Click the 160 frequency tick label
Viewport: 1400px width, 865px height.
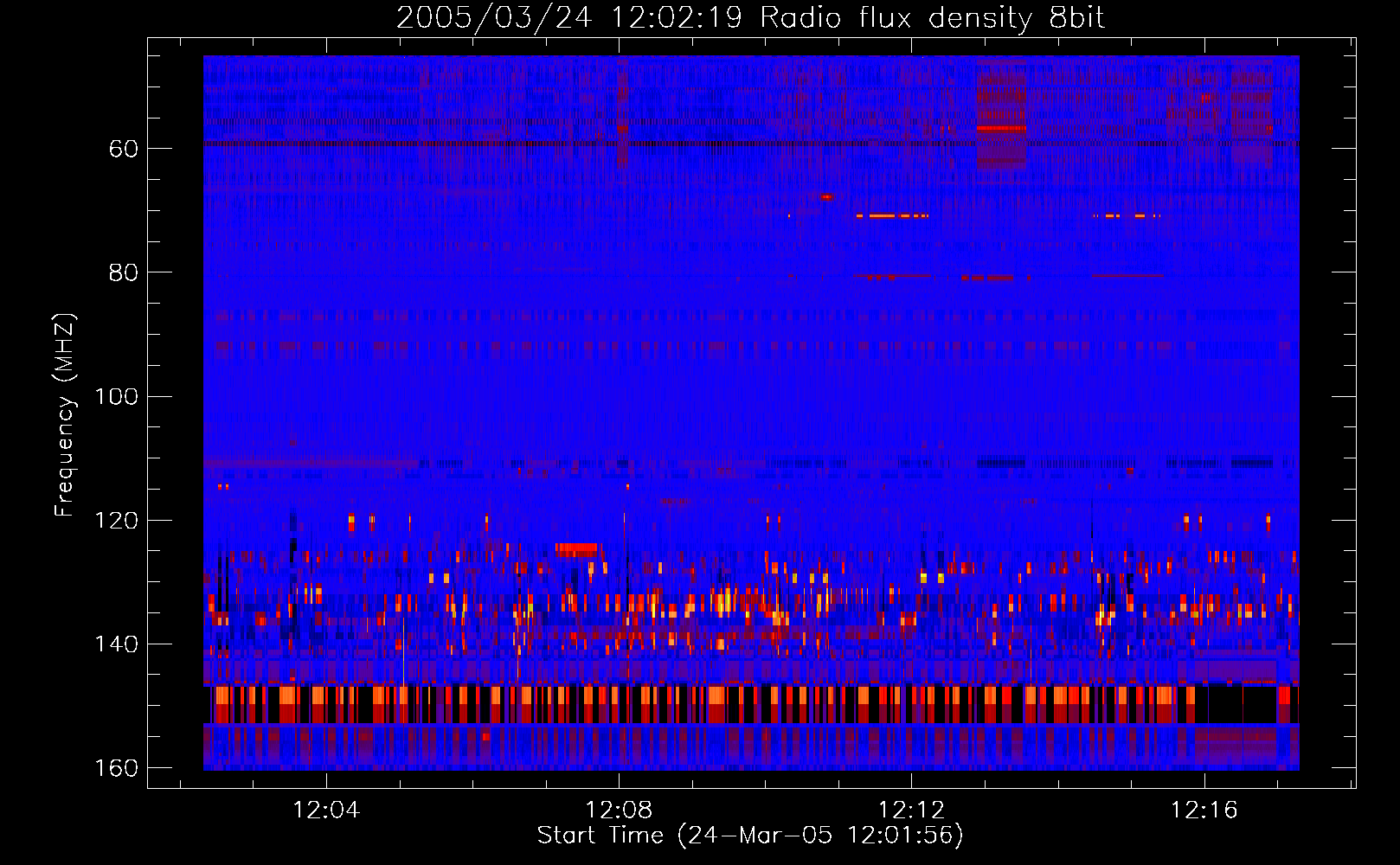pos(115,767)
